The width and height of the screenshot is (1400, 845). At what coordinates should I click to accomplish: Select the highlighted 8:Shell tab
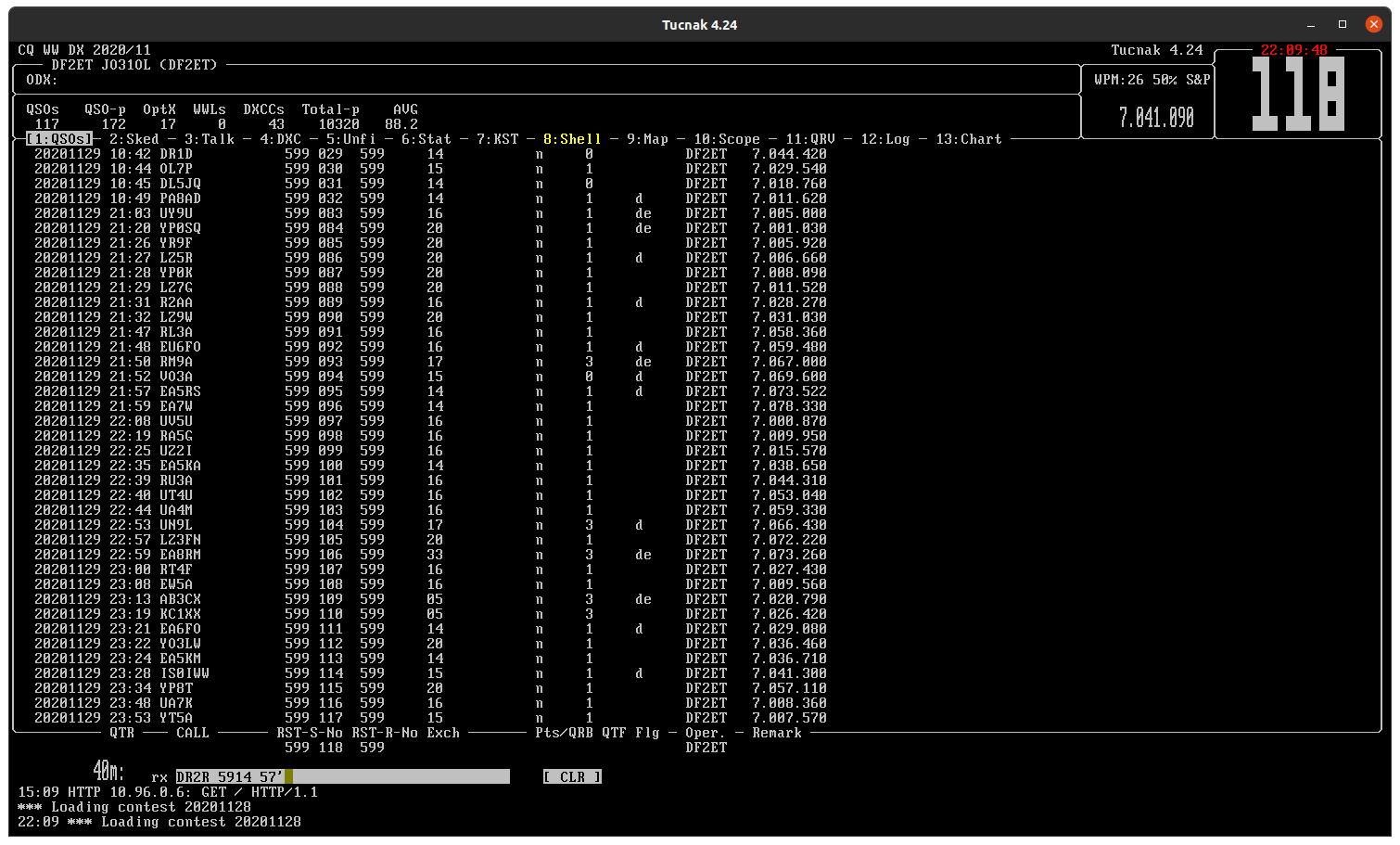(x=572, y=139)
